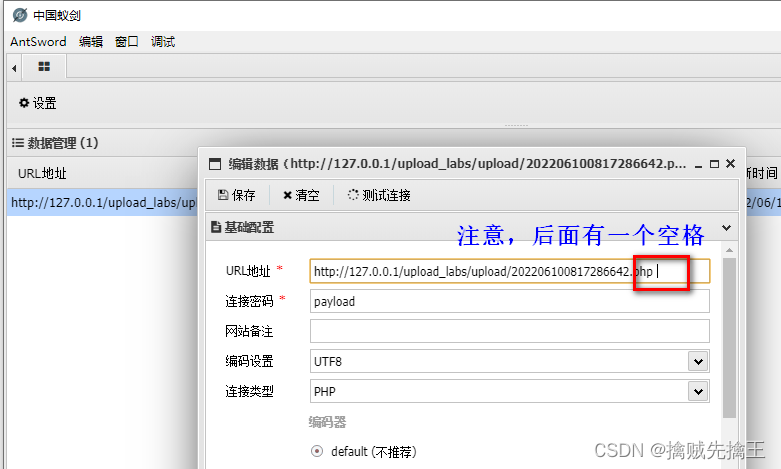This screenshot has width=781, height=469.
Task: Open the 窗口 menu
Action: 127,42
